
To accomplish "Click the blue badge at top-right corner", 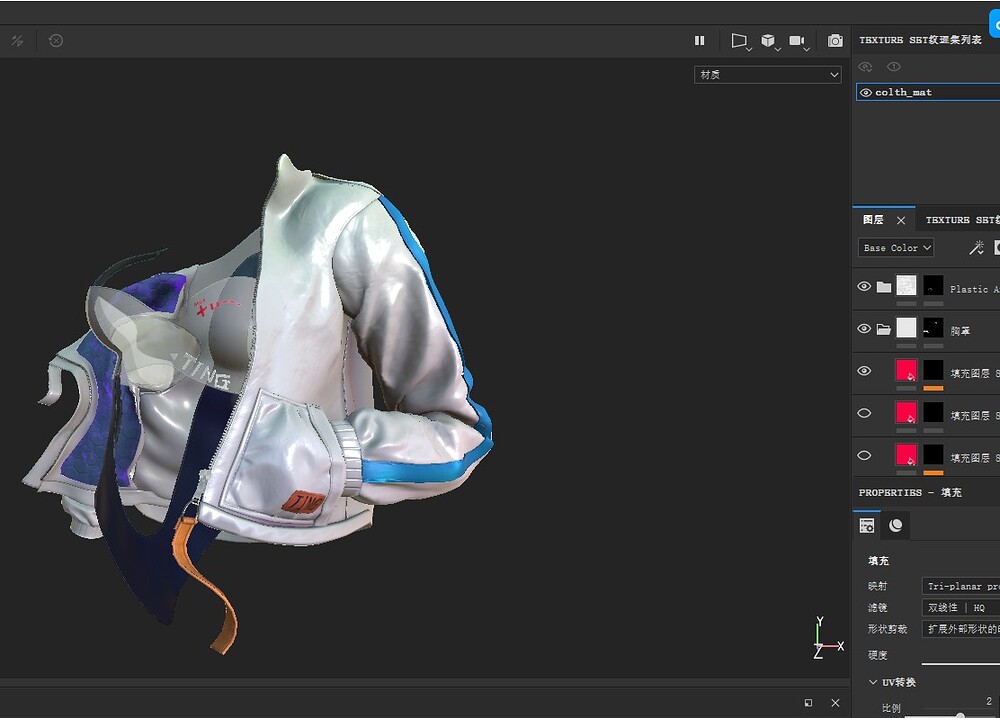I will coord(994,24).
